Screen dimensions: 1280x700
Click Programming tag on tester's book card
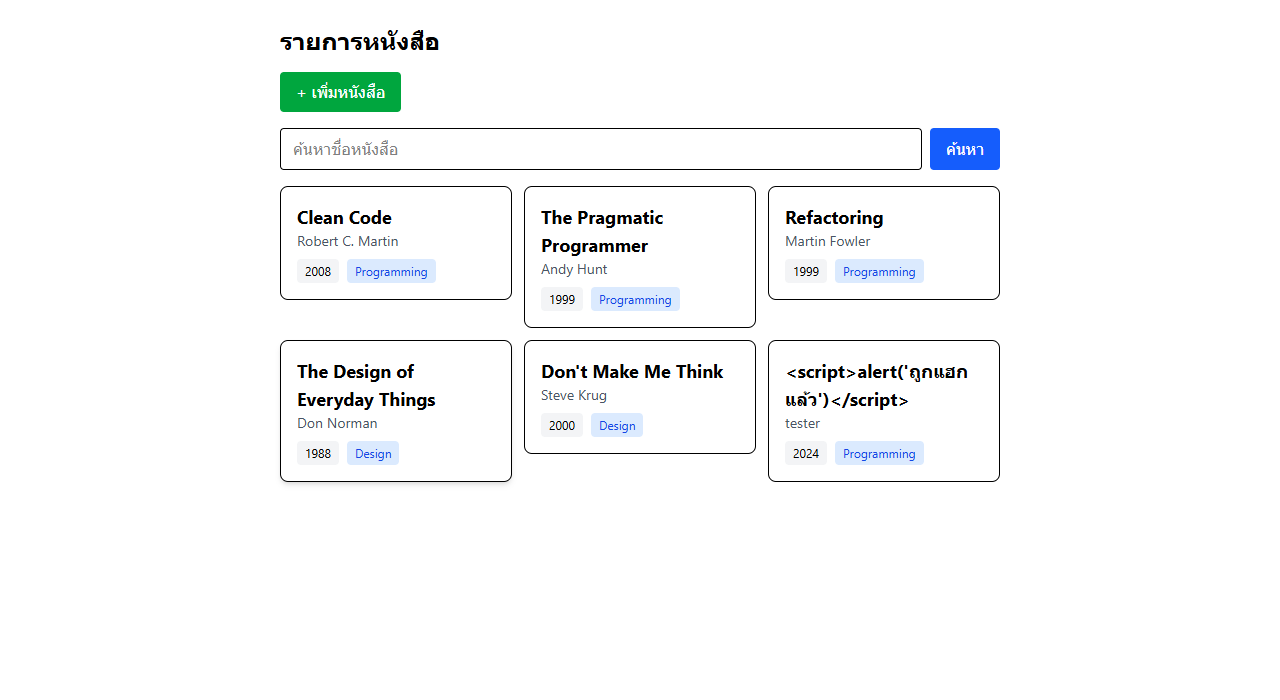pyautogui.click(x=879, y=453)
